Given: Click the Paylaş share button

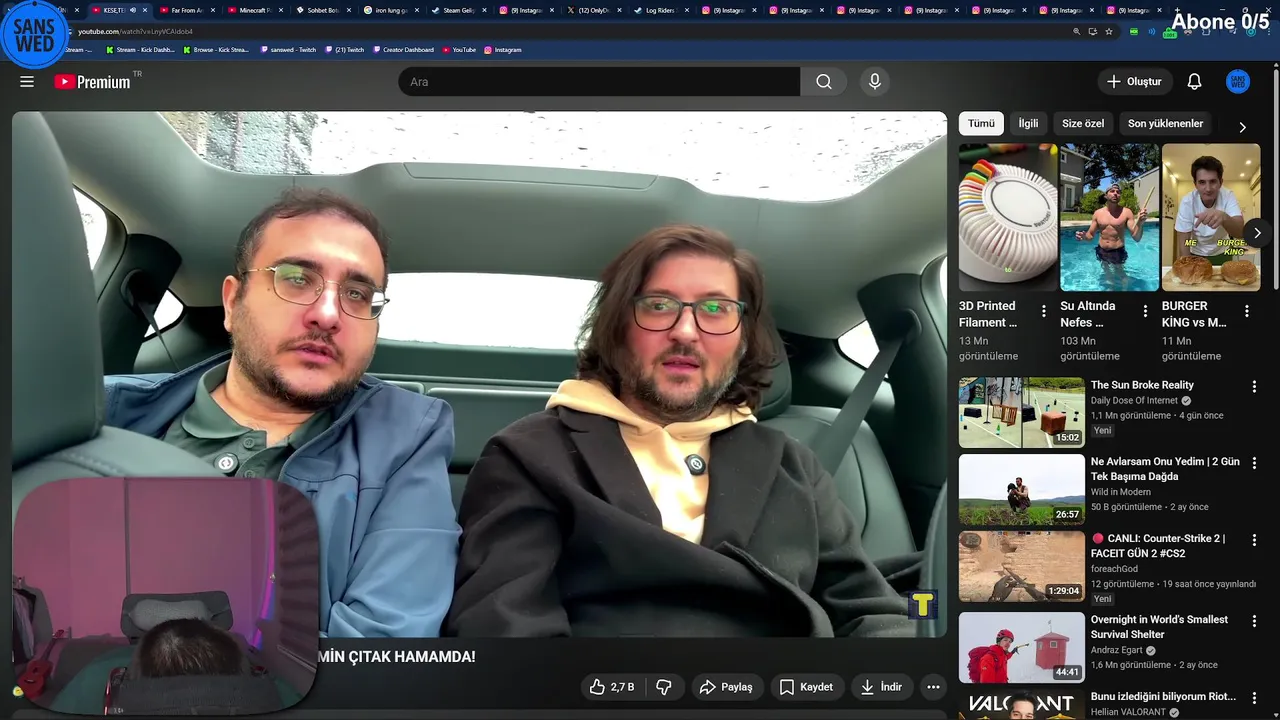Looking at the screenshot, I should (726, 687).
